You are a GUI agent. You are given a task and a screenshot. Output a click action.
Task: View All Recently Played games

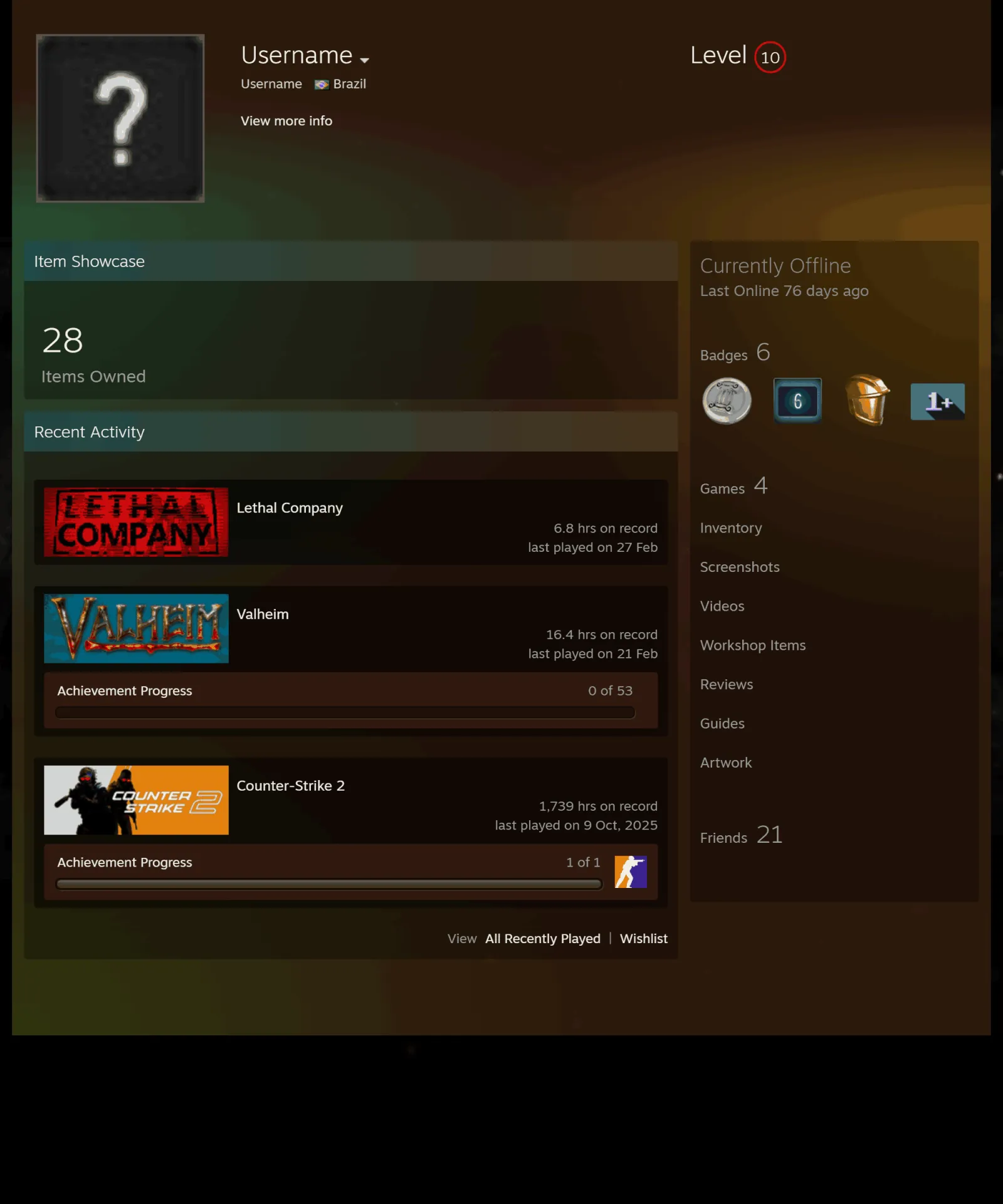point(543,939)
